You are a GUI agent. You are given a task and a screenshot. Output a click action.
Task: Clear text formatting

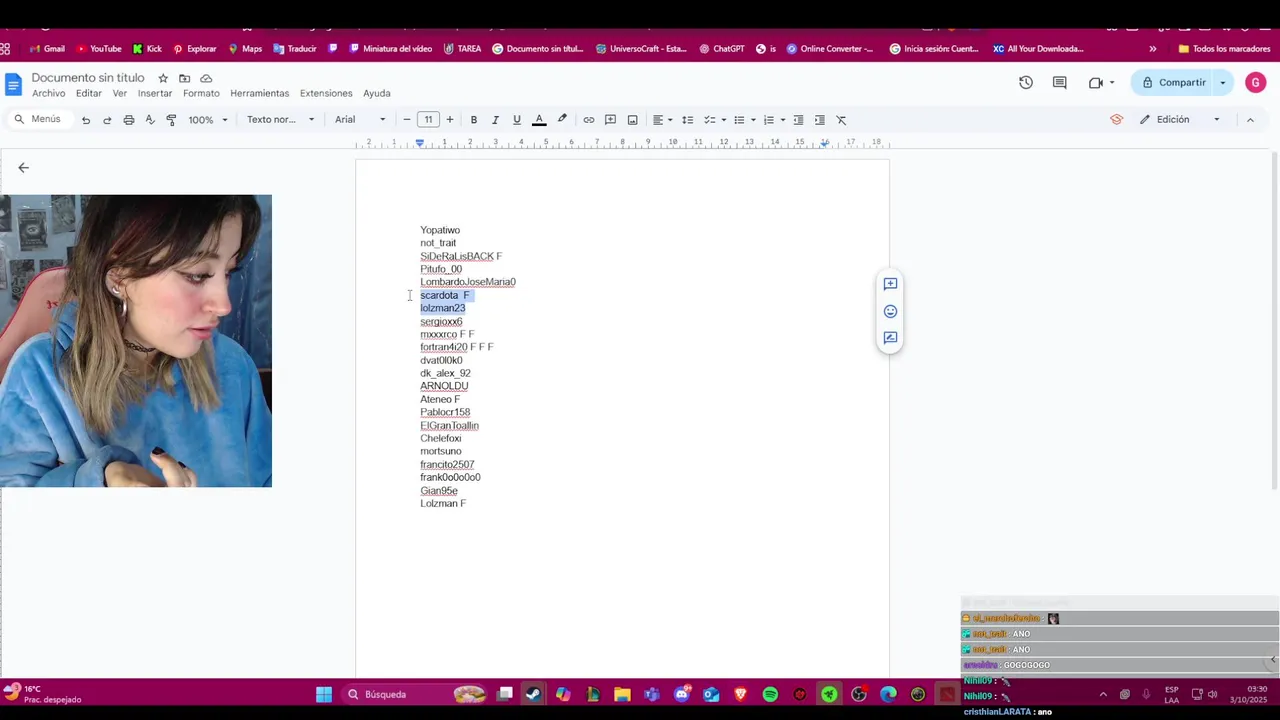click(841, 120)
